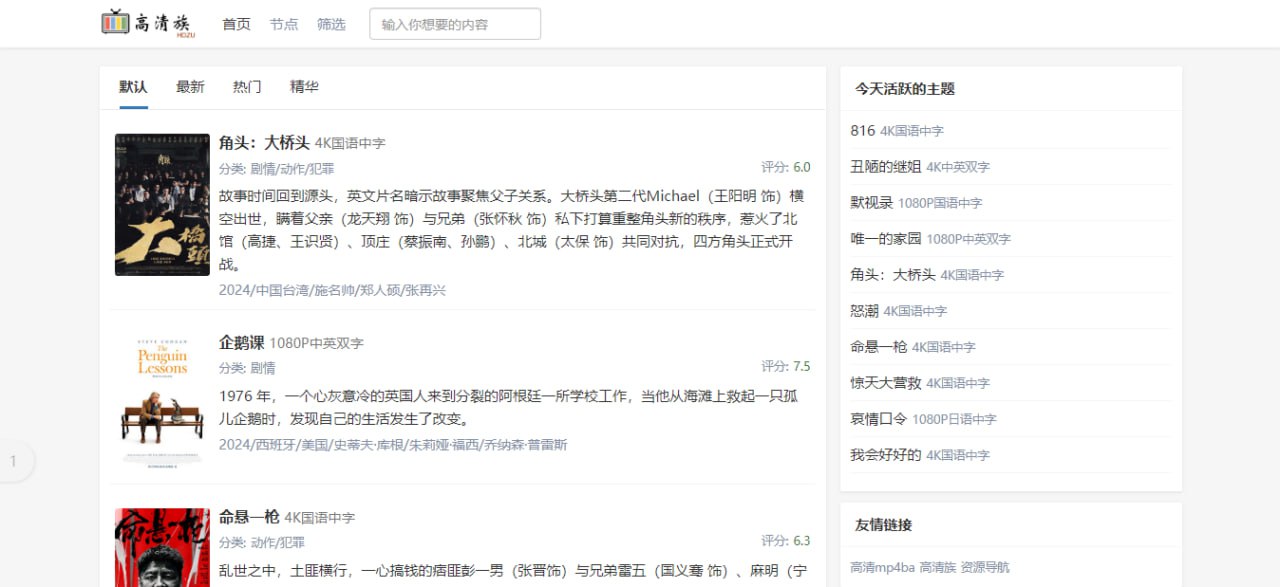Click the 企鹅课 poster thumbnail
The image size is (1280, 587).
coord(161,396)
